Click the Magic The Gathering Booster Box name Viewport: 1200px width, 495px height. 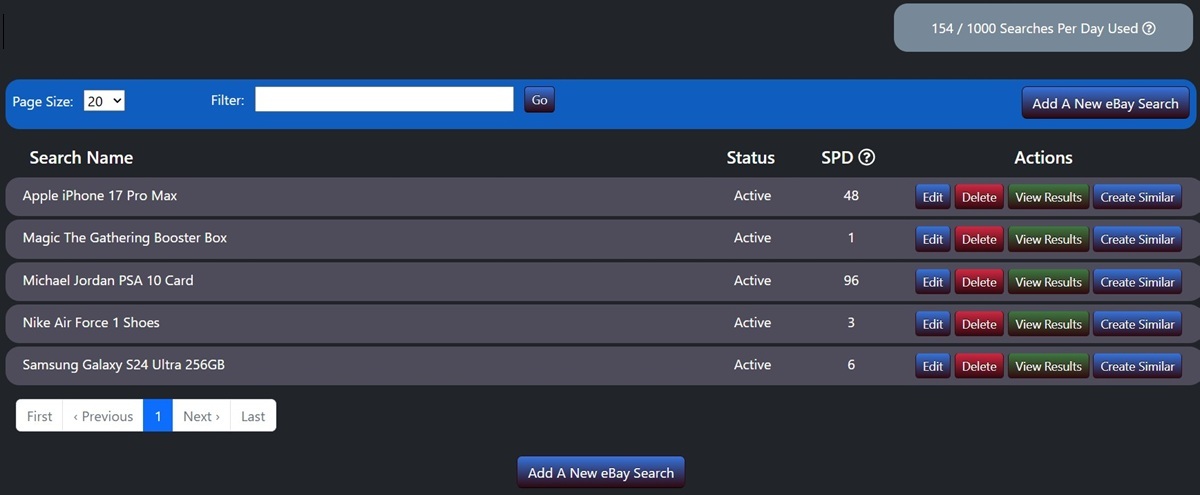(x=125, y=238)
